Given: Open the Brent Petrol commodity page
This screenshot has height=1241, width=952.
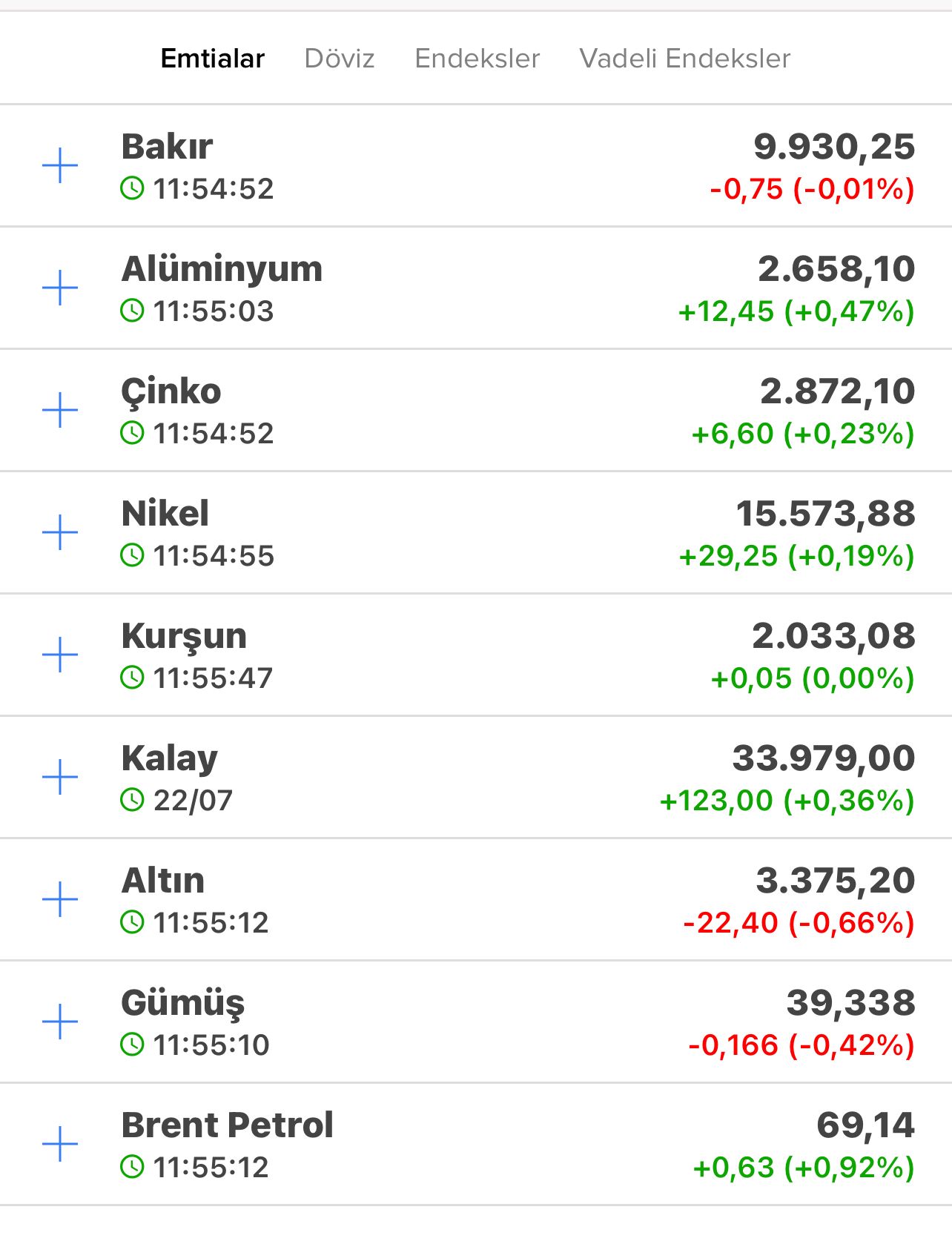Looking at the screenshot, I should coord(476,1144).
